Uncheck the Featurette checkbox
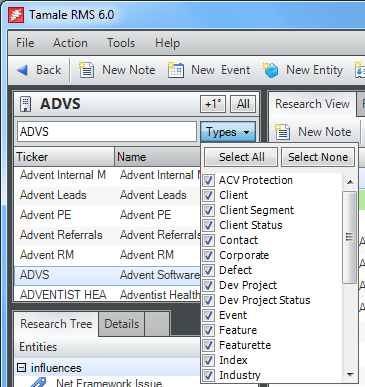The height and width of the screenshot is (387, 365). click(x=208, y=345)
